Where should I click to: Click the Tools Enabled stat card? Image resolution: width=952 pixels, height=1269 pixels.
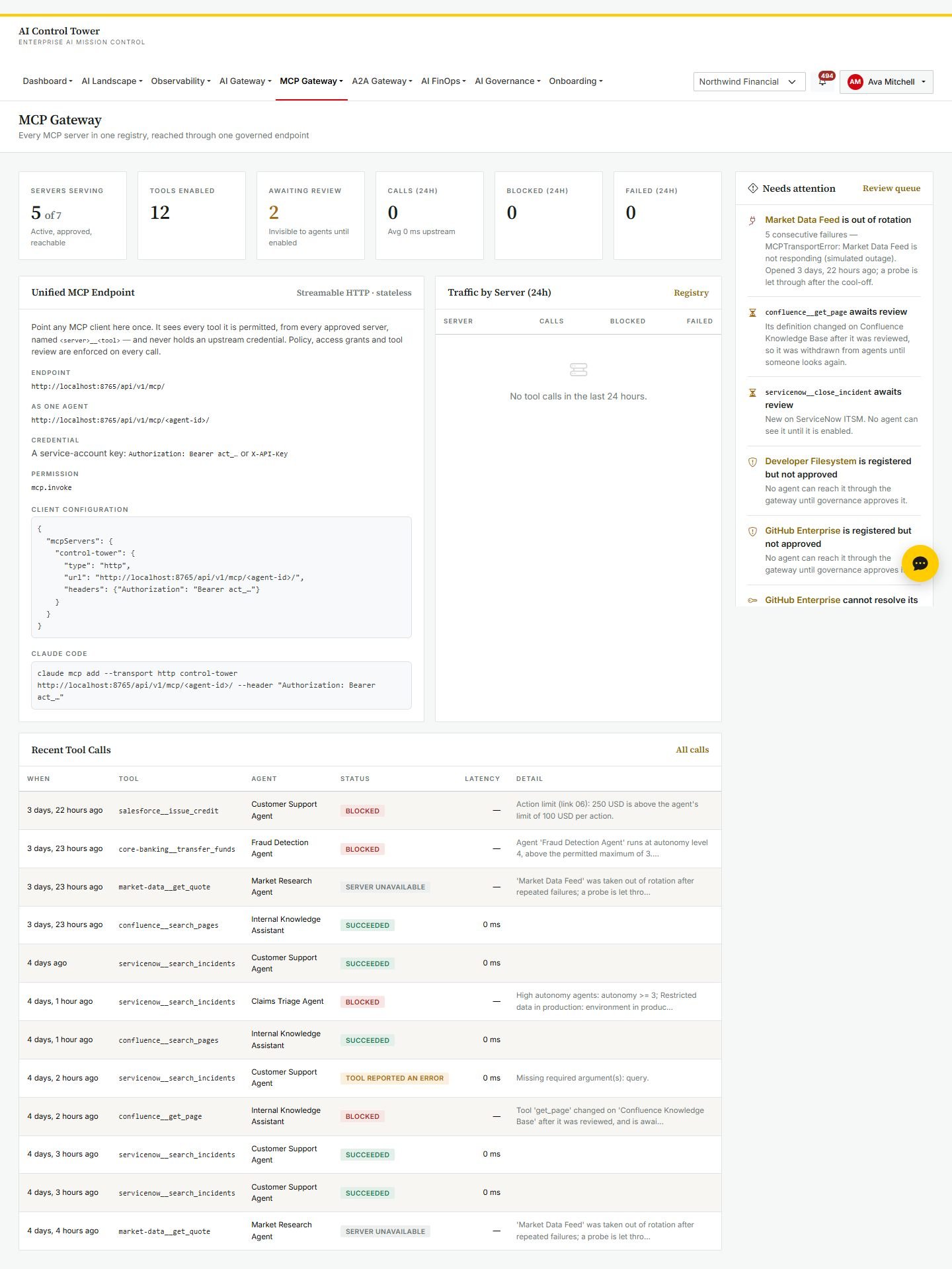(192, 216)
